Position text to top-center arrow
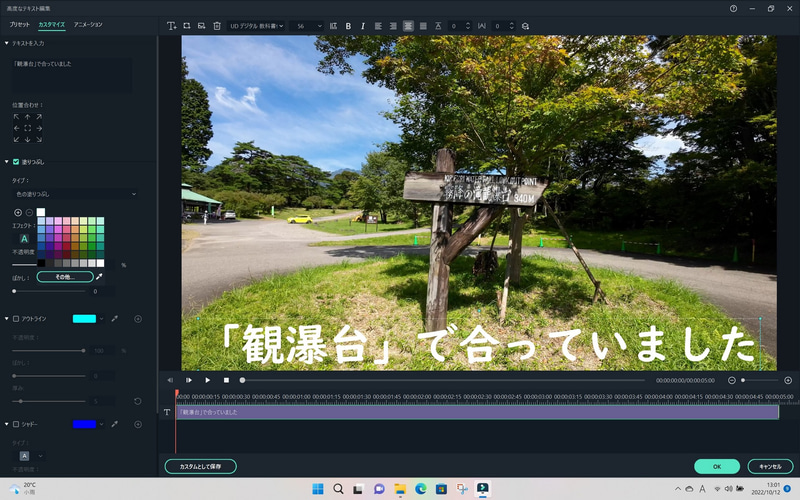 pyautogui.click(x=28, y=117)
